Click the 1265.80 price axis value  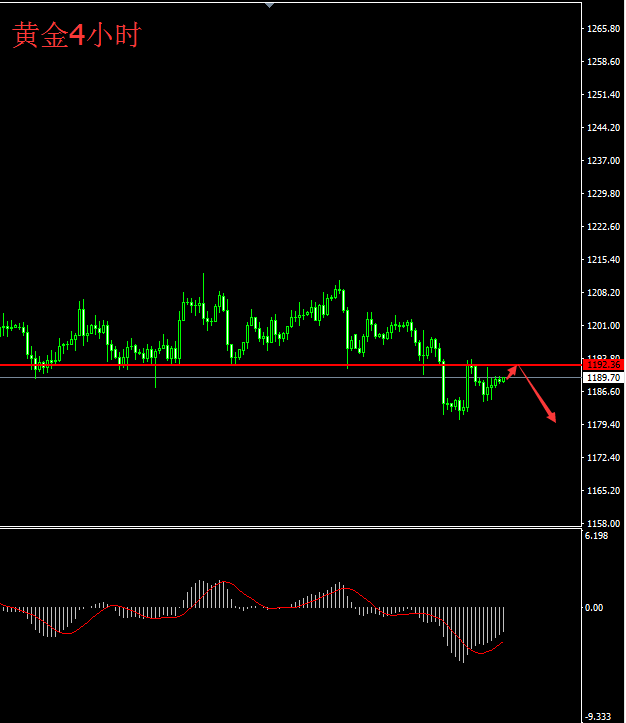point(603,29)
